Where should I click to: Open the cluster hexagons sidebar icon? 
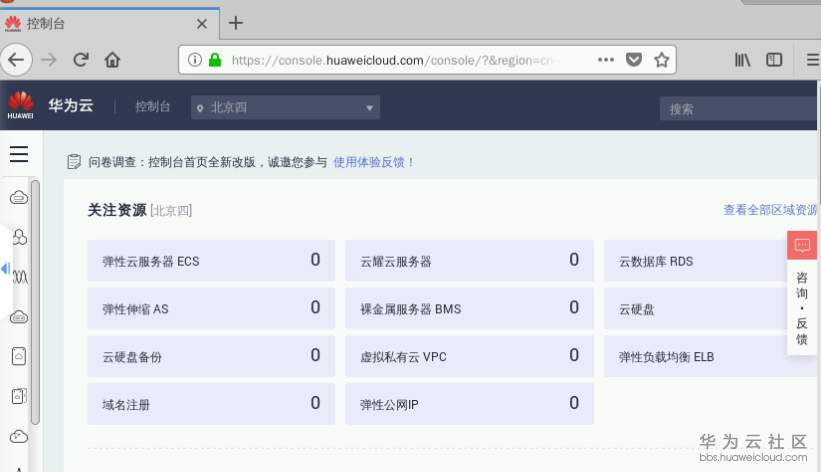(19, 237)
